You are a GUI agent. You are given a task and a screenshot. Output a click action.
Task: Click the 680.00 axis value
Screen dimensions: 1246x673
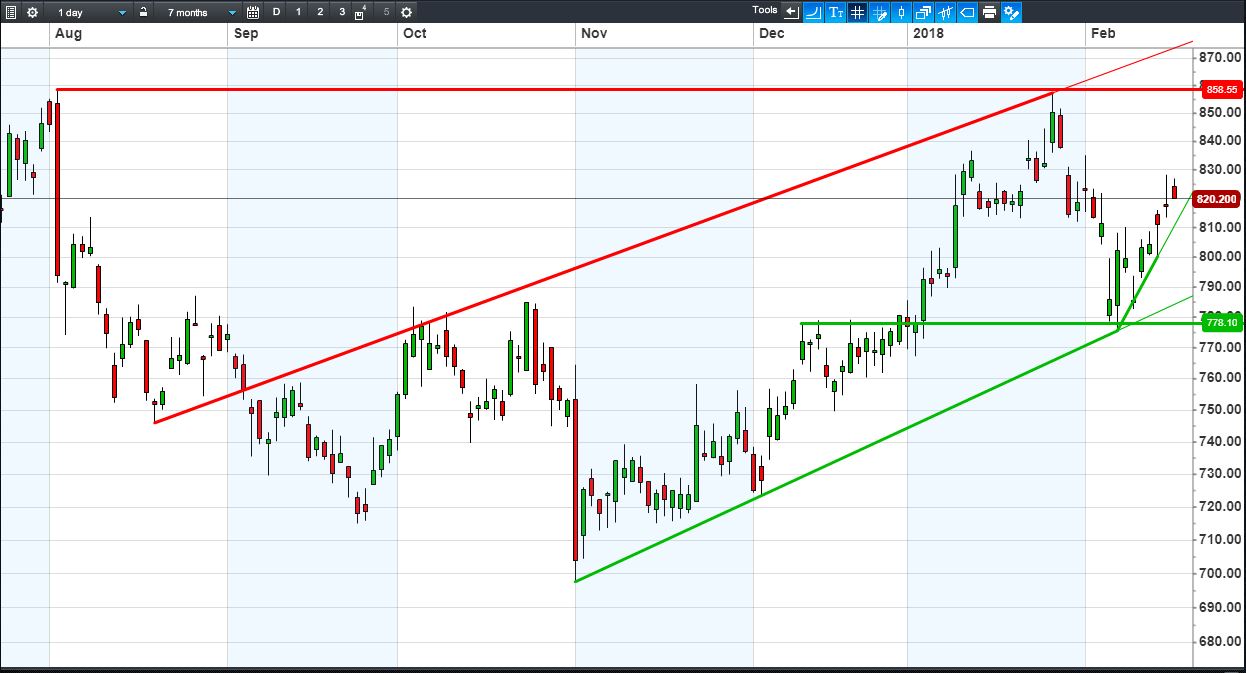[1220, 641]
